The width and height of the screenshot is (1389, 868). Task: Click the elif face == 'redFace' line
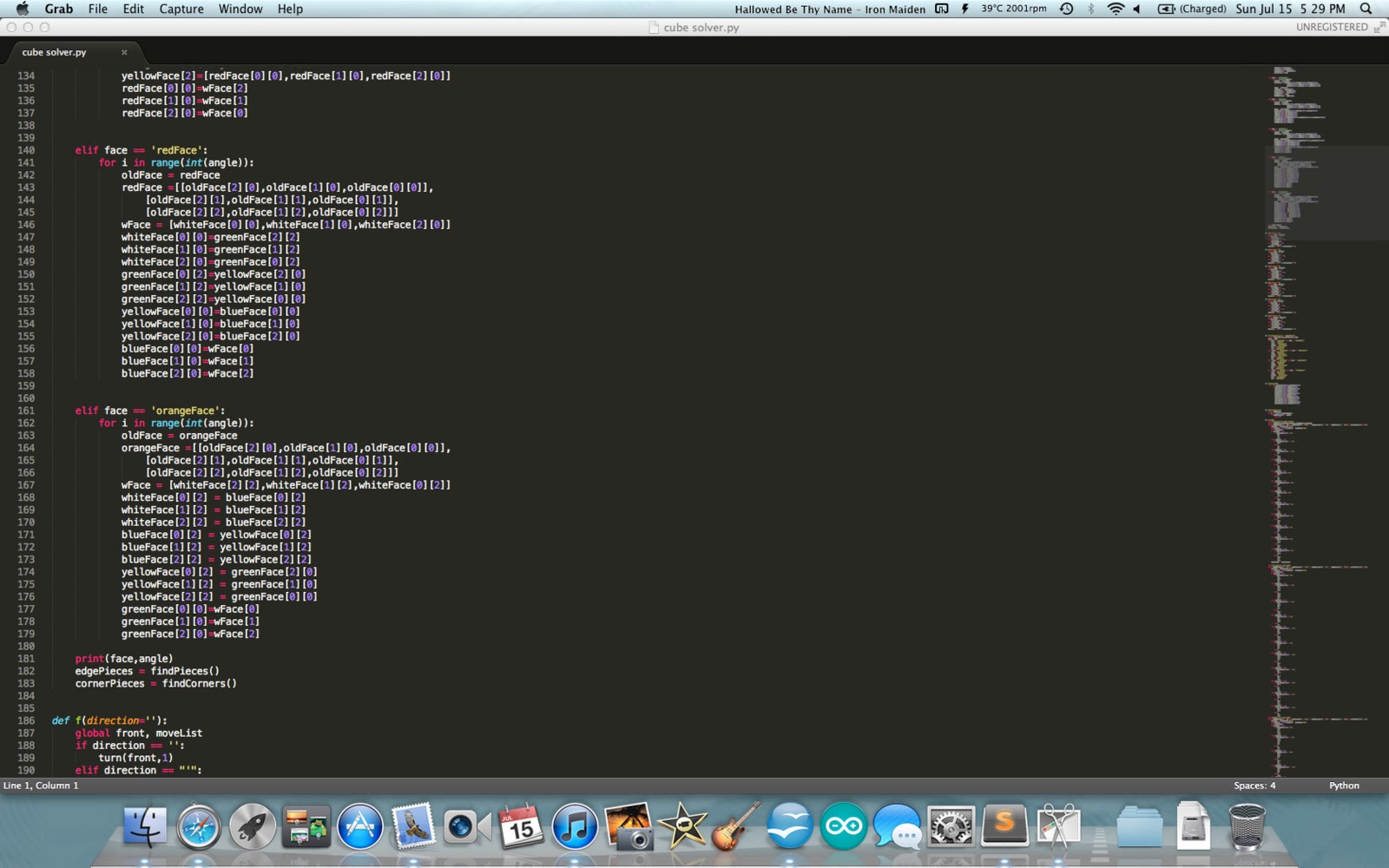(142, 150)
